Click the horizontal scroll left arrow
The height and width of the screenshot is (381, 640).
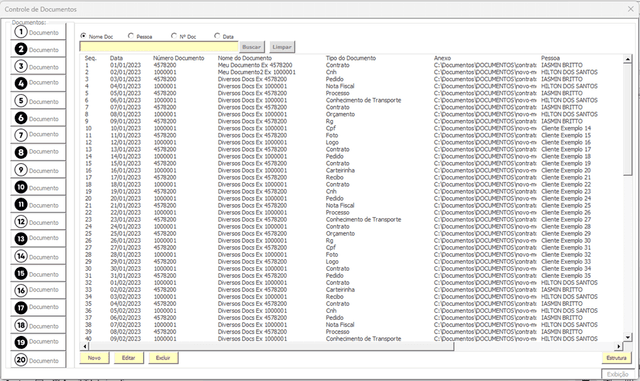(84, 346)
